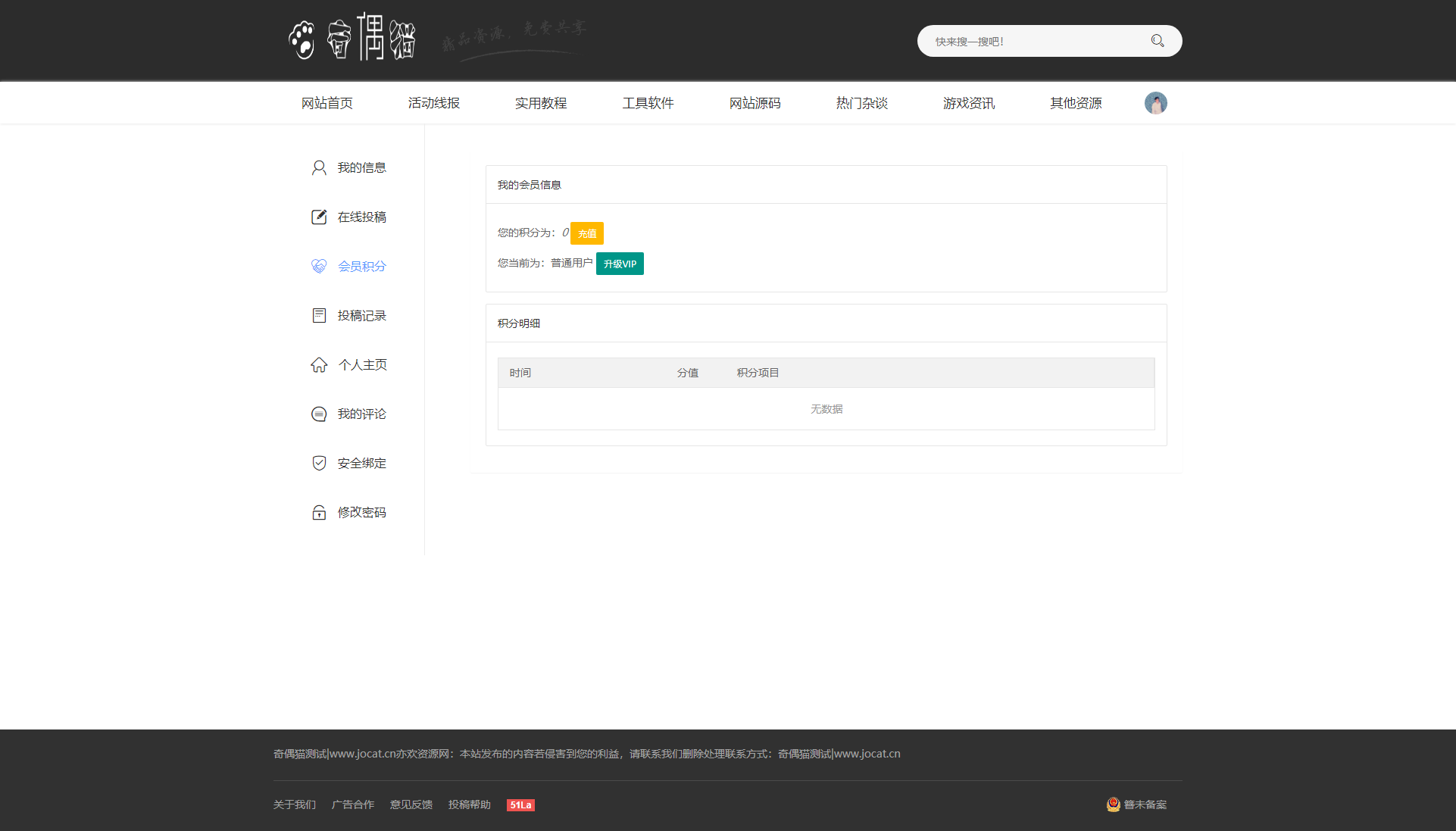Select 会员积分 in the sidebar
Viewport: 1456px width, 831px height.
[x=362, y=267]
